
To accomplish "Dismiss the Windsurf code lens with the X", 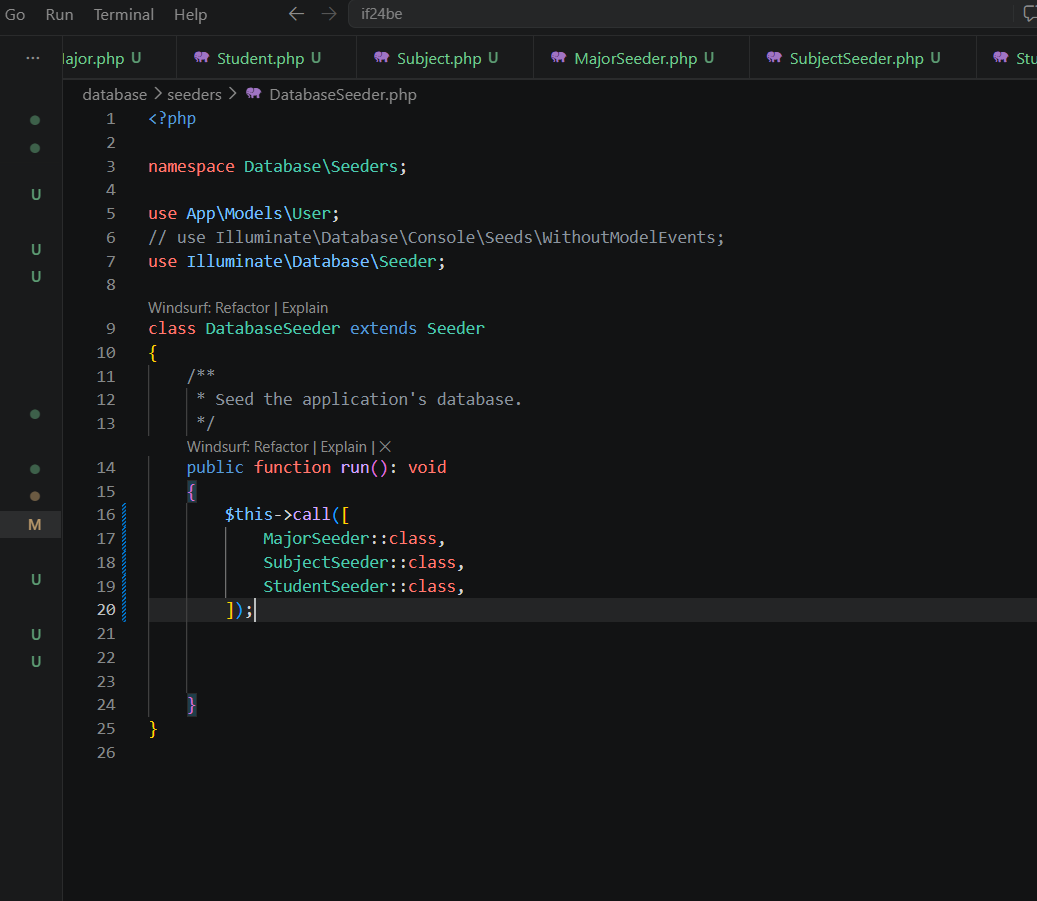I will [x=385, y=447].
